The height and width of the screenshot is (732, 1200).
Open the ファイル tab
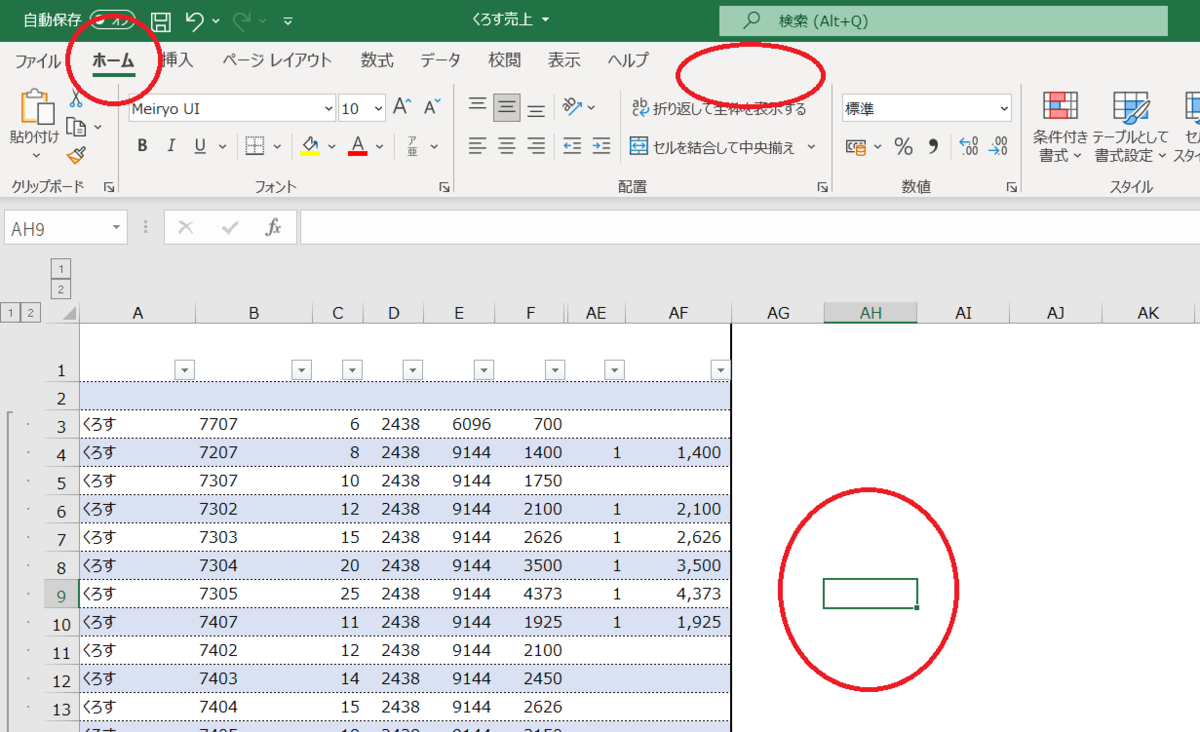pyautogui.click(x=38, y=60)
